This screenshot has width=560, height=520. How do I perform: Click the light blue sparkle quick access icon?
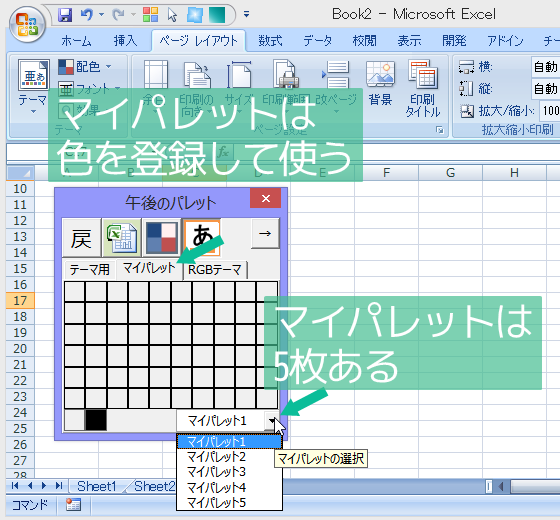(x=195, y=15)
